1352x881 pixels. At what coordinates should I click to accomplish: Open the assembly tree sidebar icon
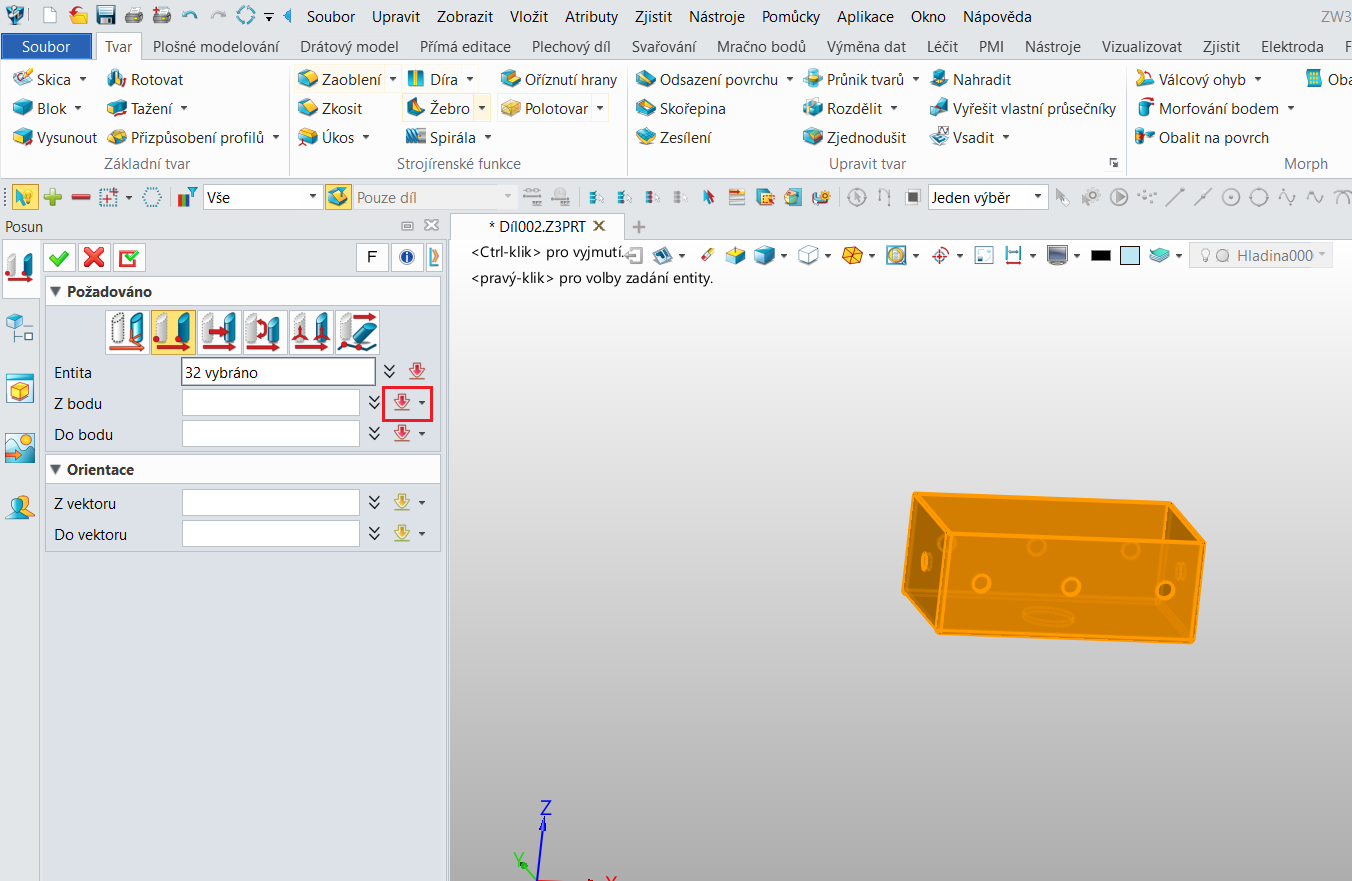tap(20, 326)
